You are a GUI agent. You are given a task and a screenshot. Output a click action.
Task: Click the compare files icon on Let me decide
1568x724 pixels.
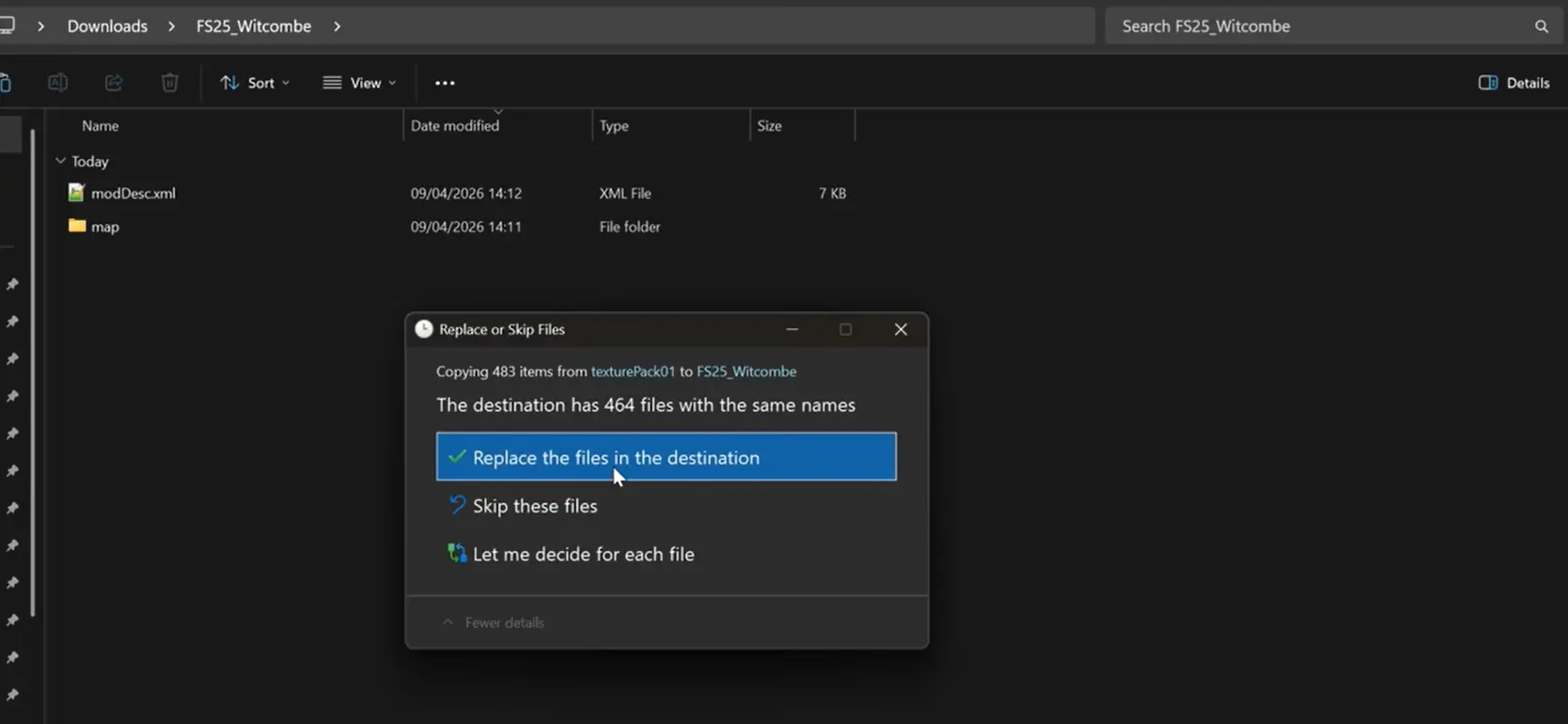(457, 553)
